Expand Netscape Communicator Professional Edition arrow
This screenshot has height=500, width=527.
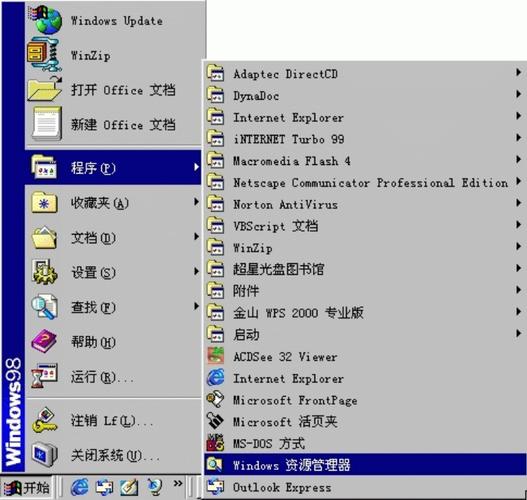pos(518,181)
